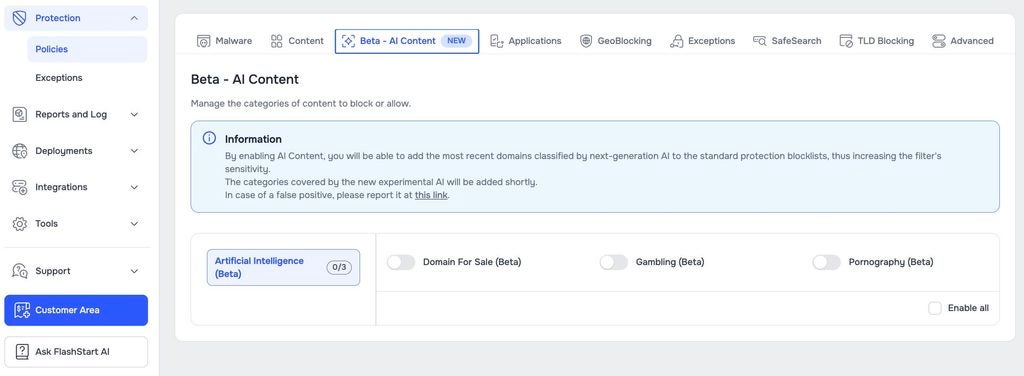Expand the Support chevron

coord(135,271)
